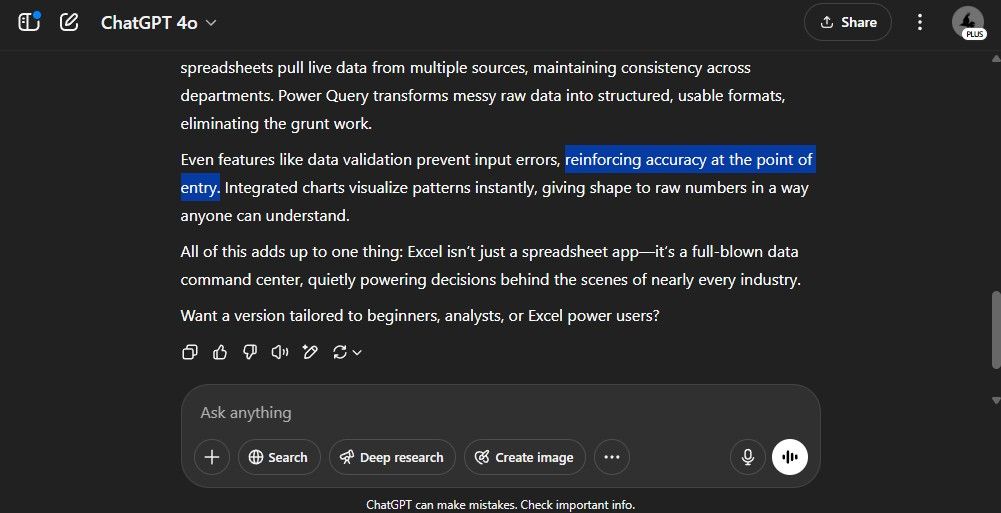The width and height of the screenshot is (1001, 513).
Task: Select the Create image tool
Action: pyautogui.click(x=524, y=457)
